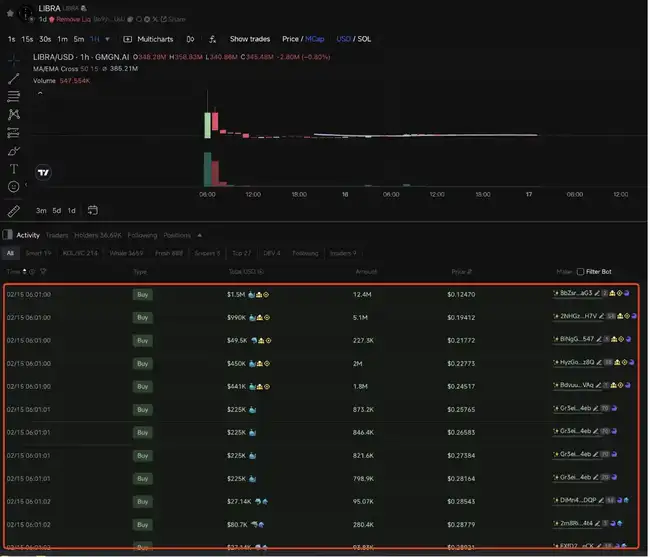Screen dimensions: 650x557
Task: Collapse the indicator legend chevron
Action: pyautogui.click(x=39, y=93)
